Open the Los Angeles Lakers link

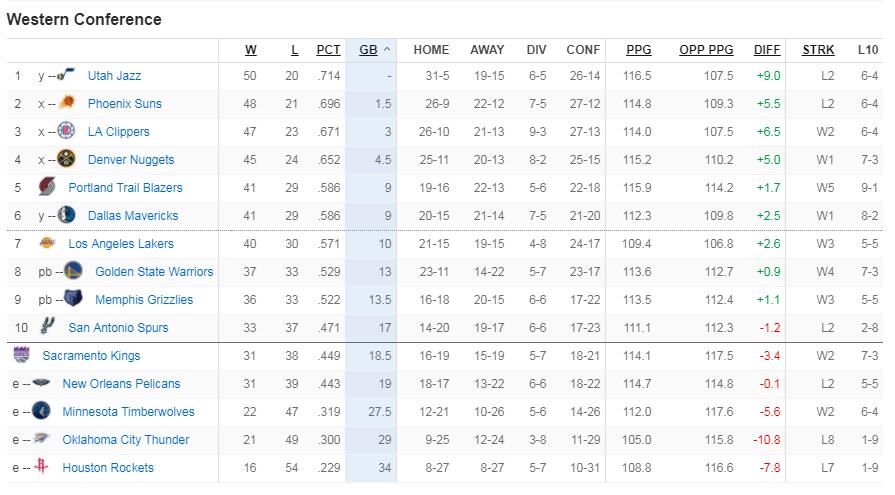(x=121, y=243)
